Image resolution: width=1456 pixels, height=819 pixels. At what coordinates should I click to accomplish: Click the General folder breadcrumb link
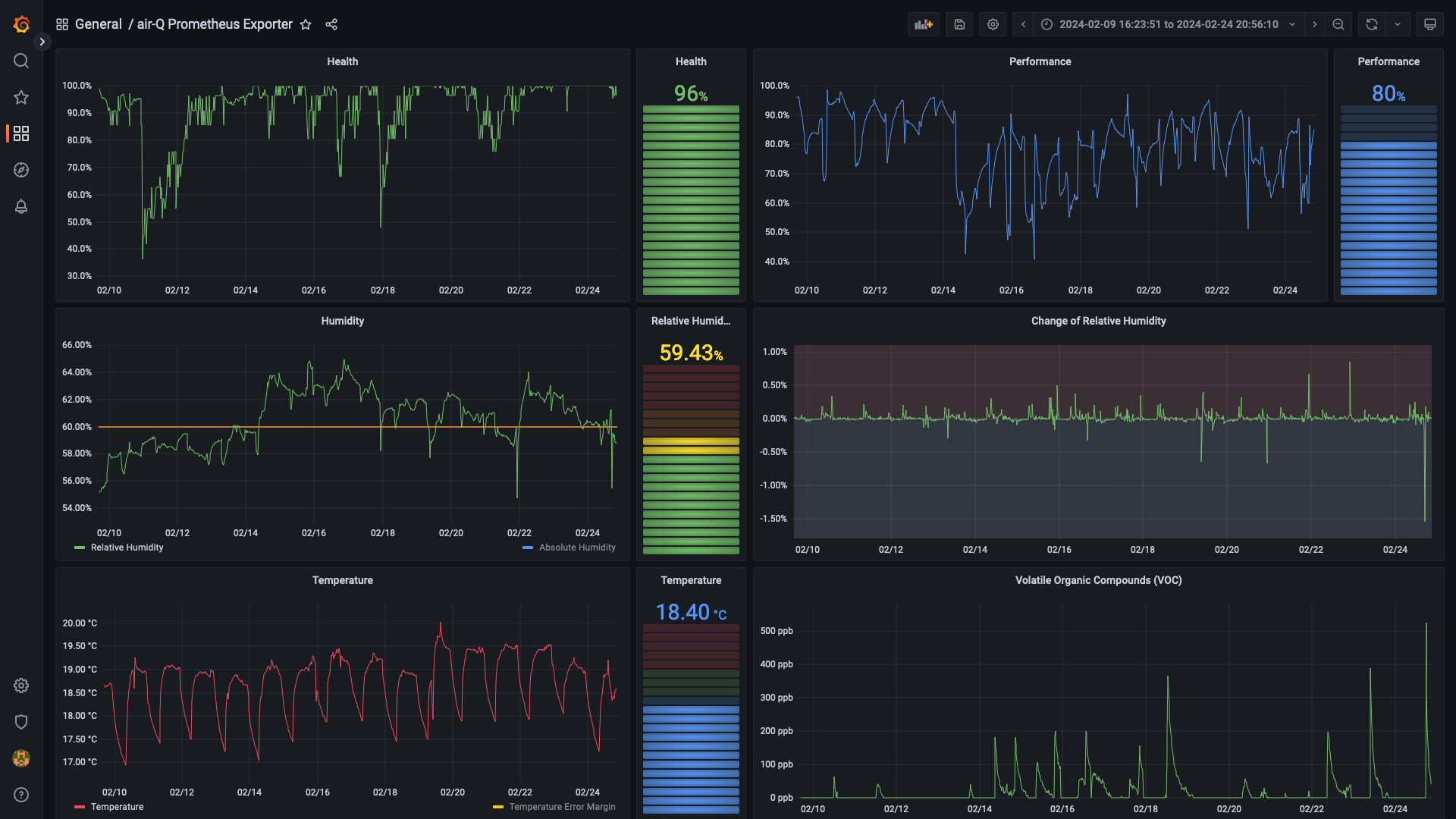98,24
